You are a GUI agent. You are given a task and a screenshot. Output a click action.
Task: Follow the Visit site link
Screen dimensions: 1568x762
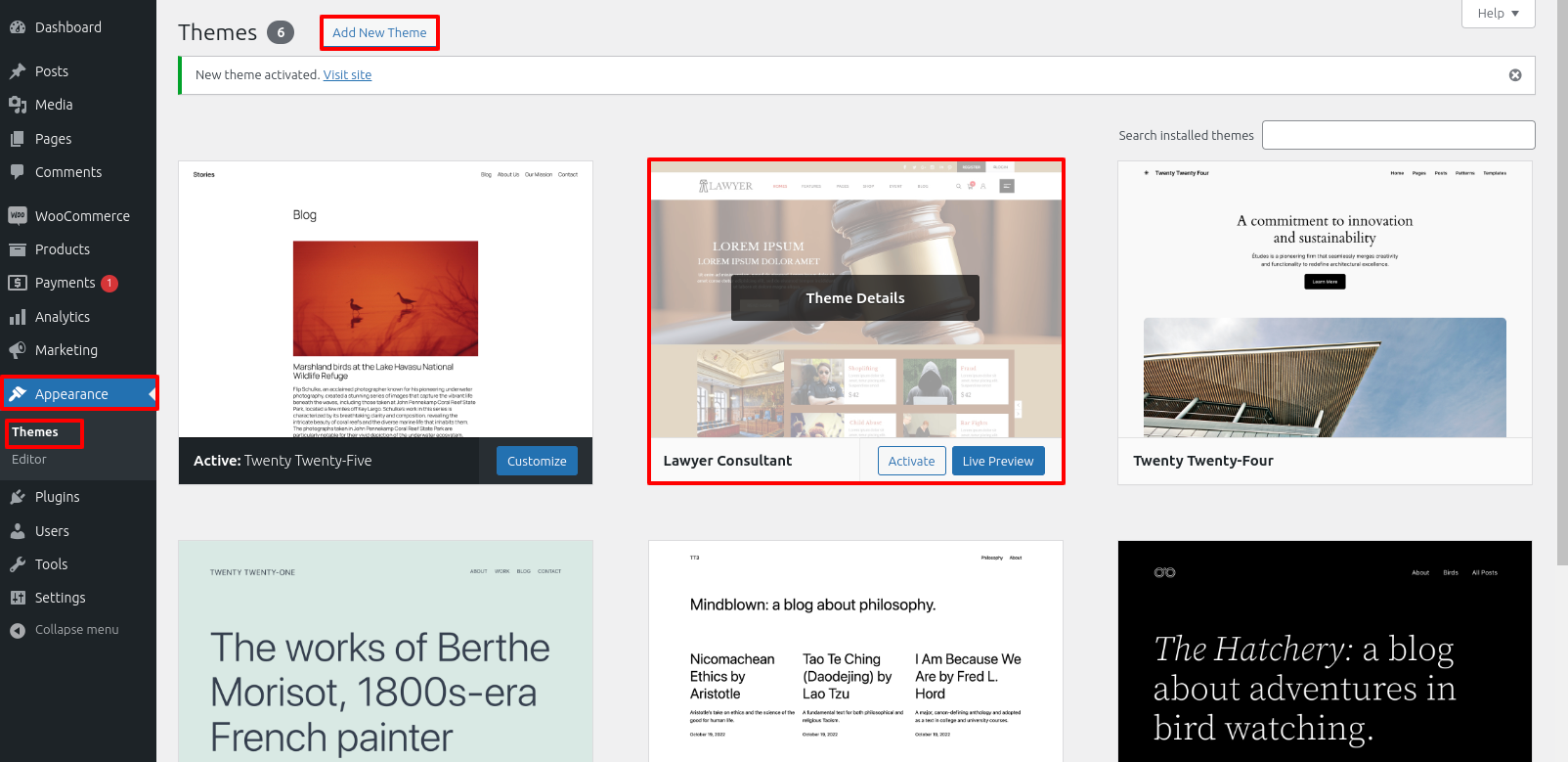(x=347, y=75)
